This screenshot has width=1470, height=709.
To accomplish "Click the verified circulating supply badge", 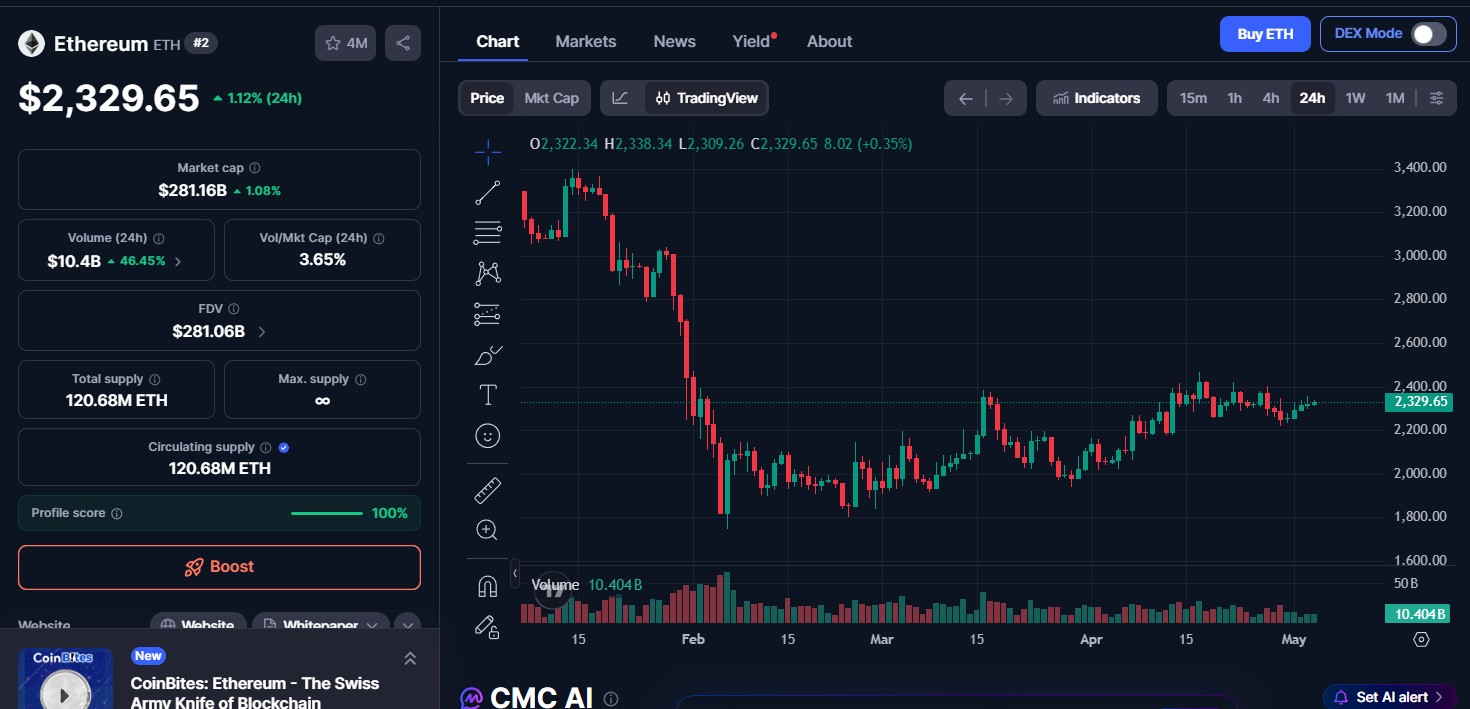I will coord(284,447).
